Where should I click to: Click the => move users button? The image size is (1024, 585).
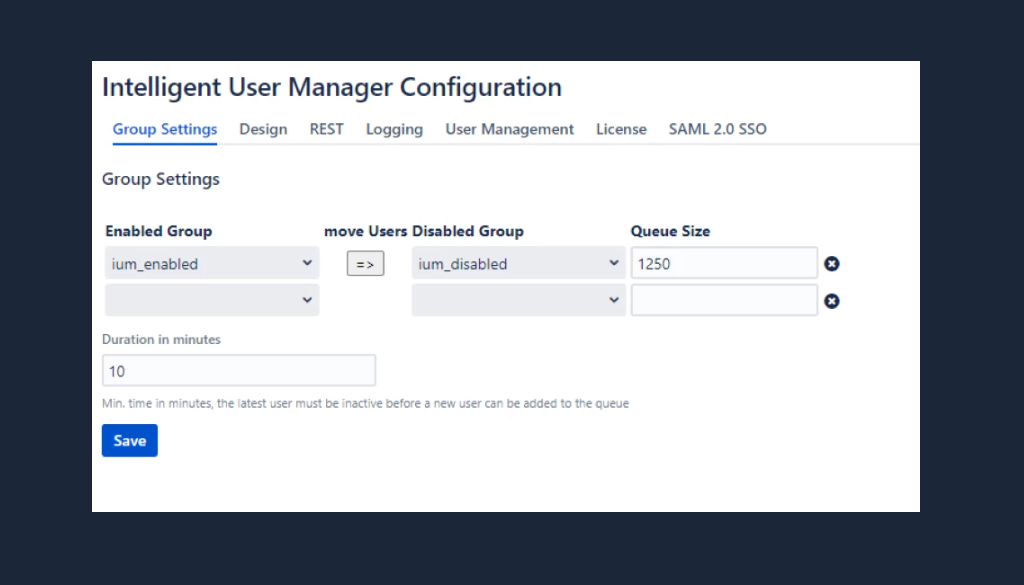(365, 264)
